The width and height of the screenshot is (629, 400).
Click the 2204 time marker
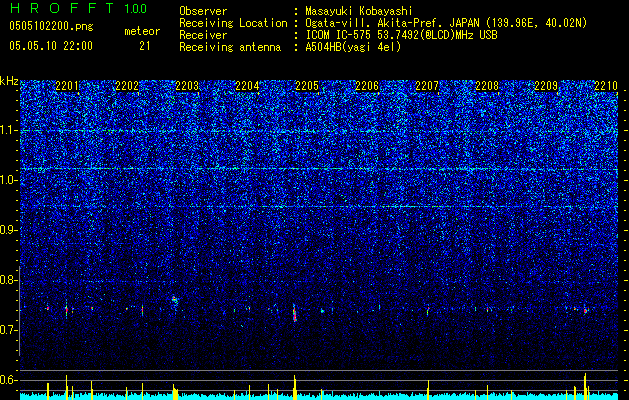point(247,86)
